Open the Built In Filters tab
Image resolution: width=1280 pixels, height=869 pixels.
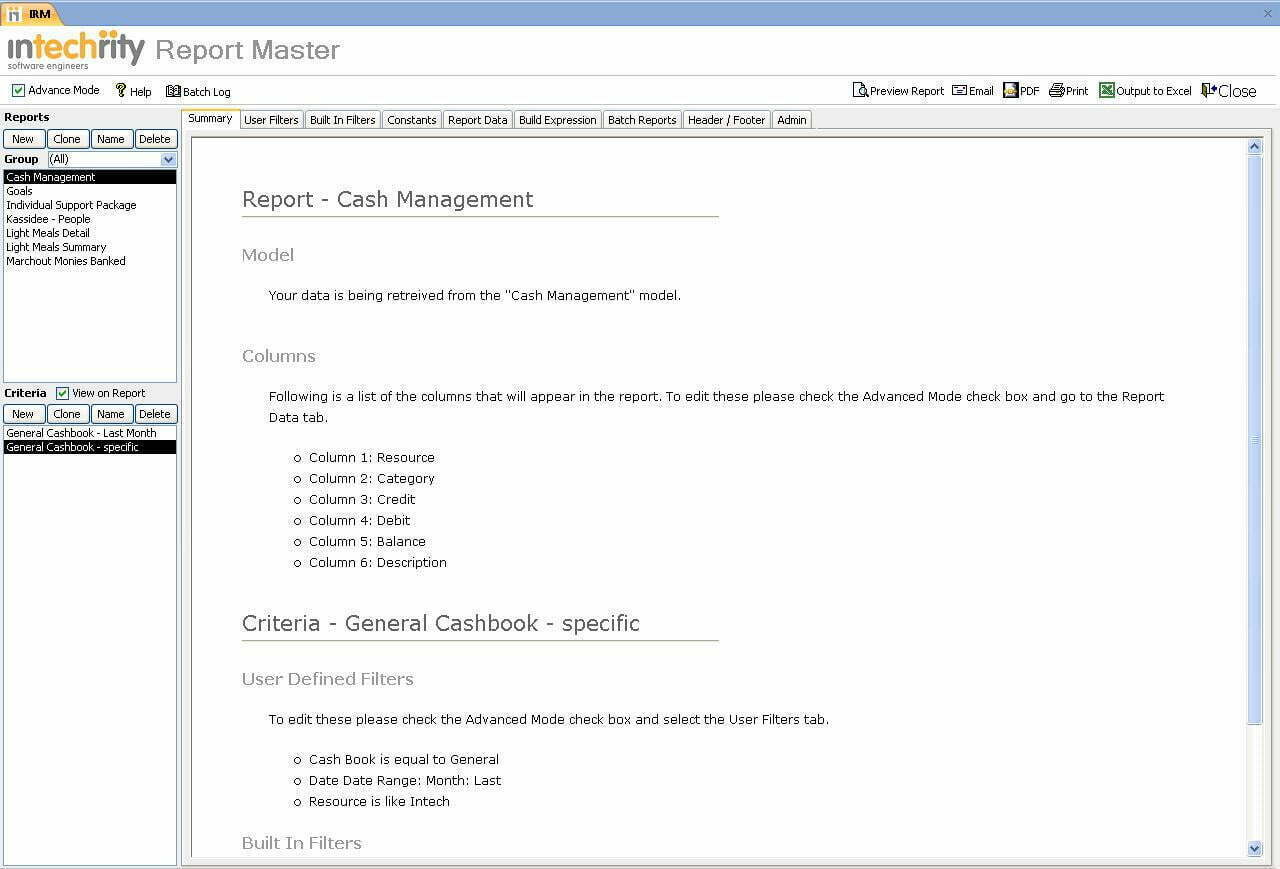point(342,120)
